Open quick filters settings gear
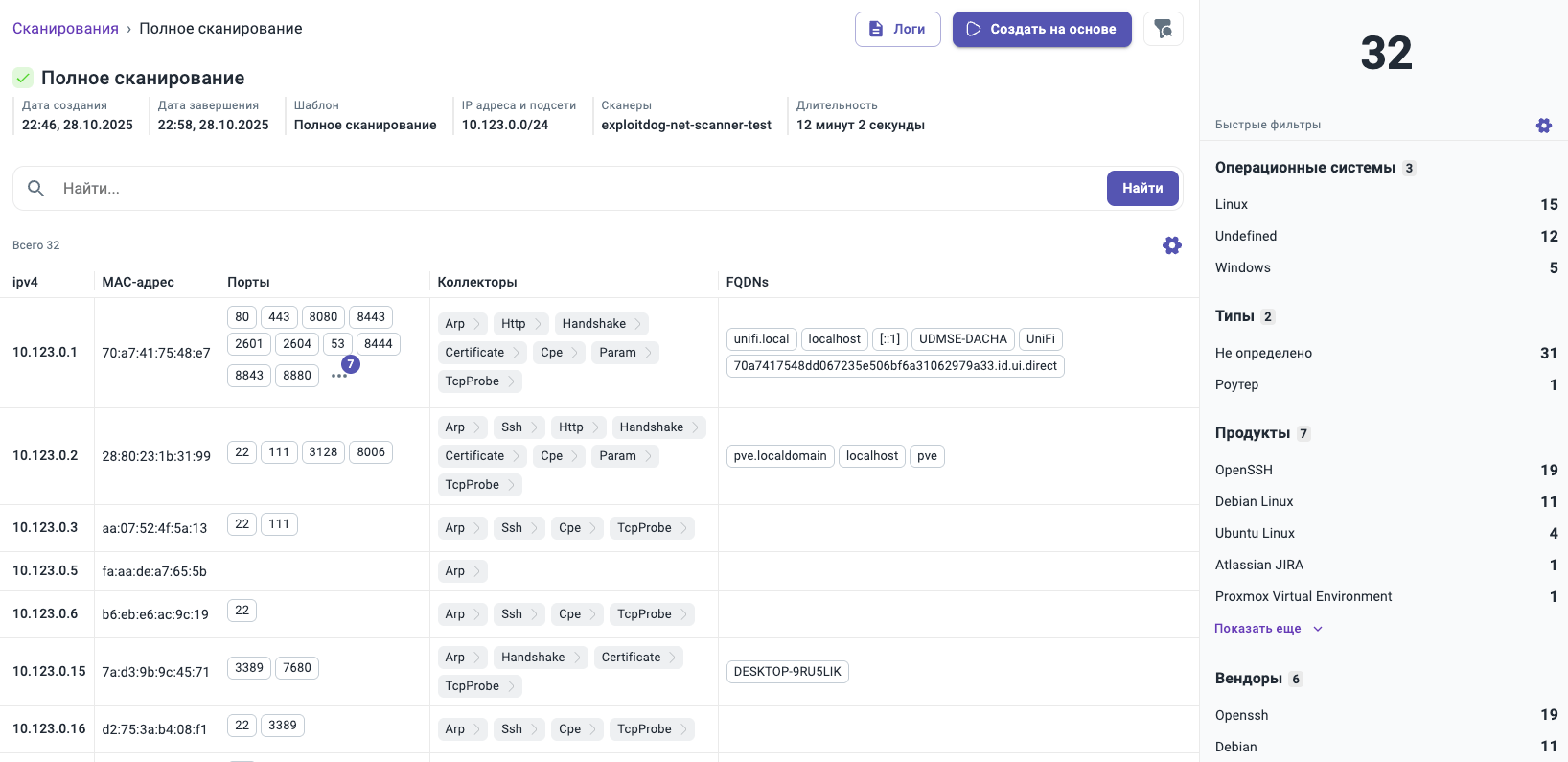 [x=1543, y=126]
